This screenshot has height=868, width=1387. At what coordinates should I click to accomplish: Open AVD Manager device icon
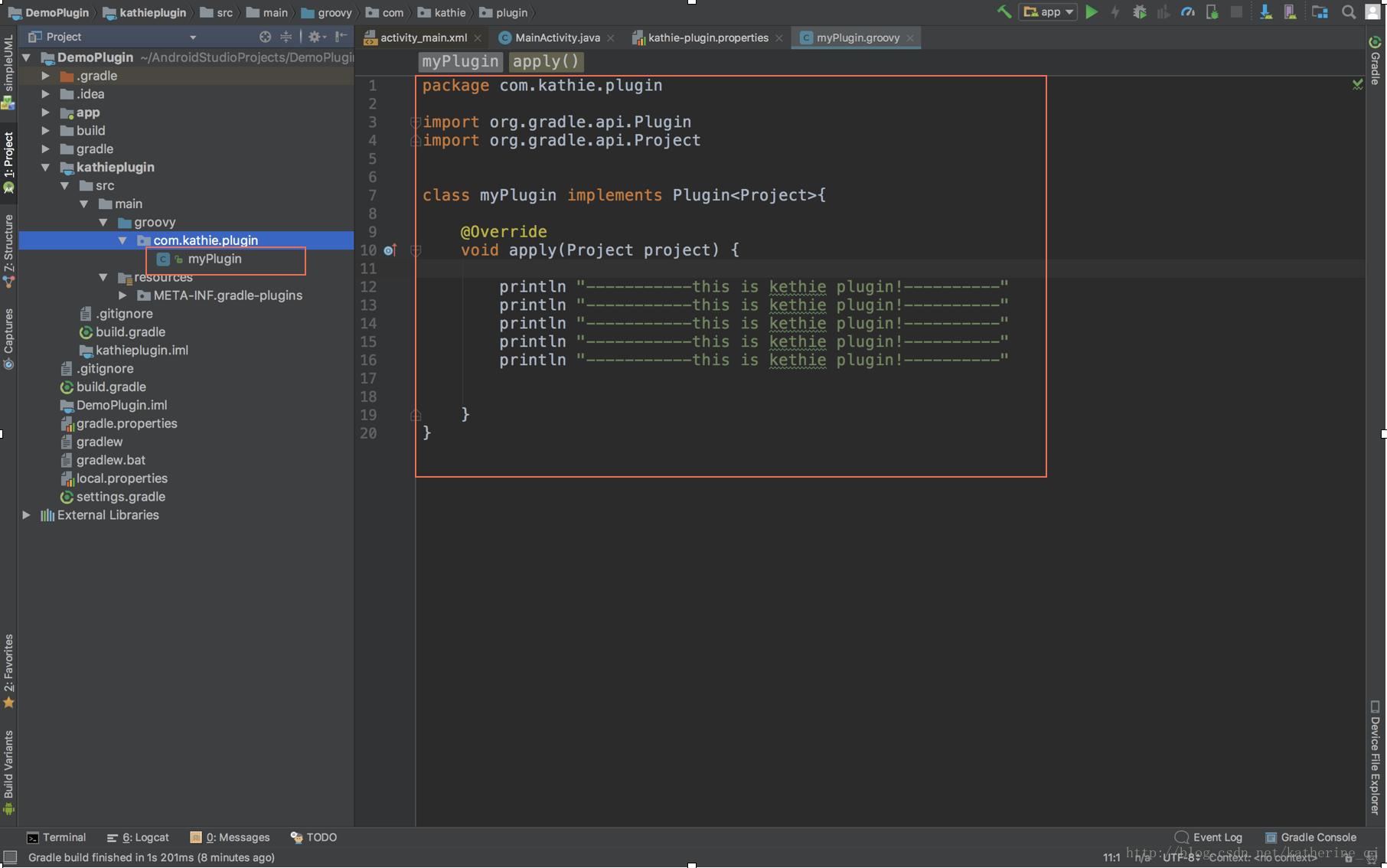1290,12
